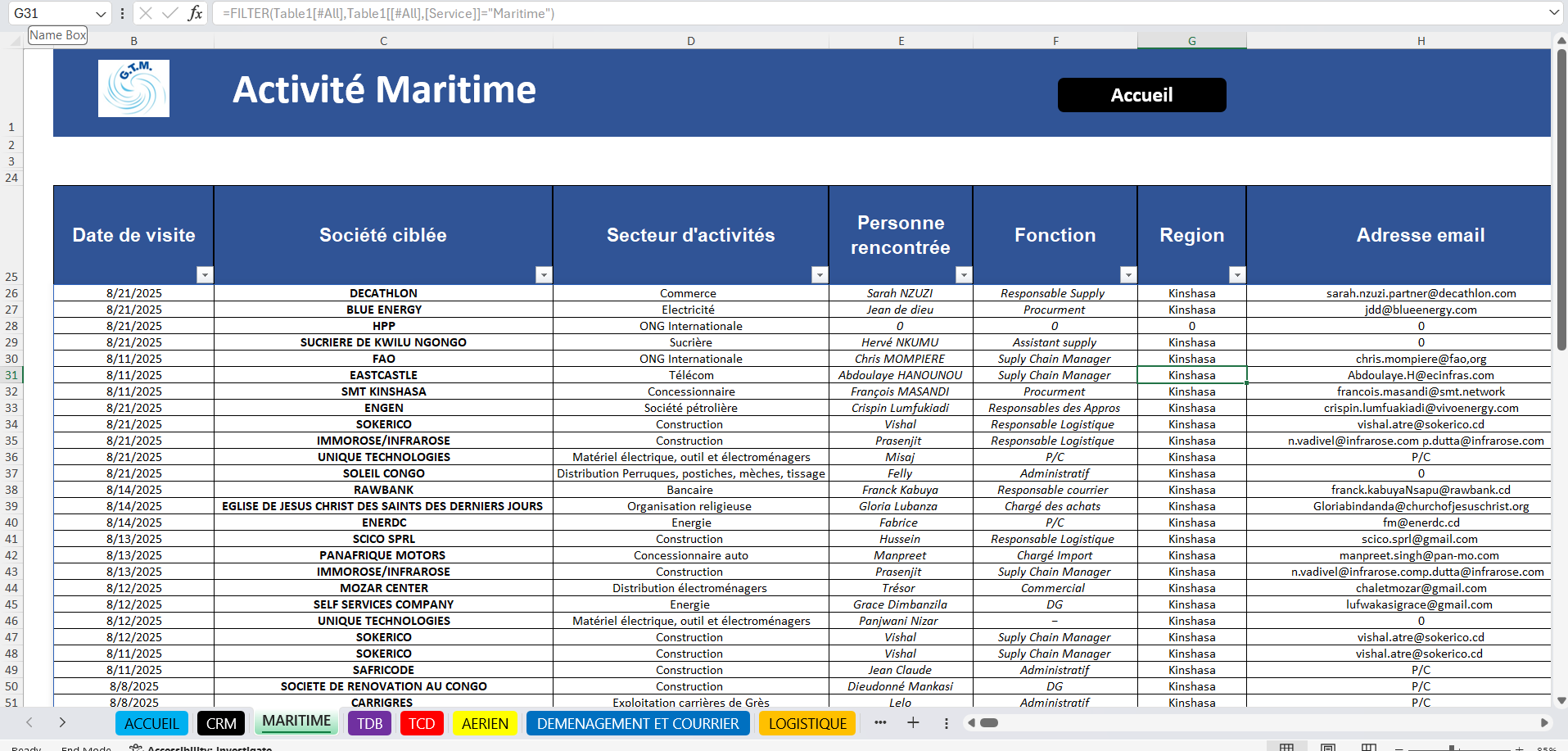This screenshot has width=1568, height=751.
Task: Select column G header
Action: tap(1192, 41)
